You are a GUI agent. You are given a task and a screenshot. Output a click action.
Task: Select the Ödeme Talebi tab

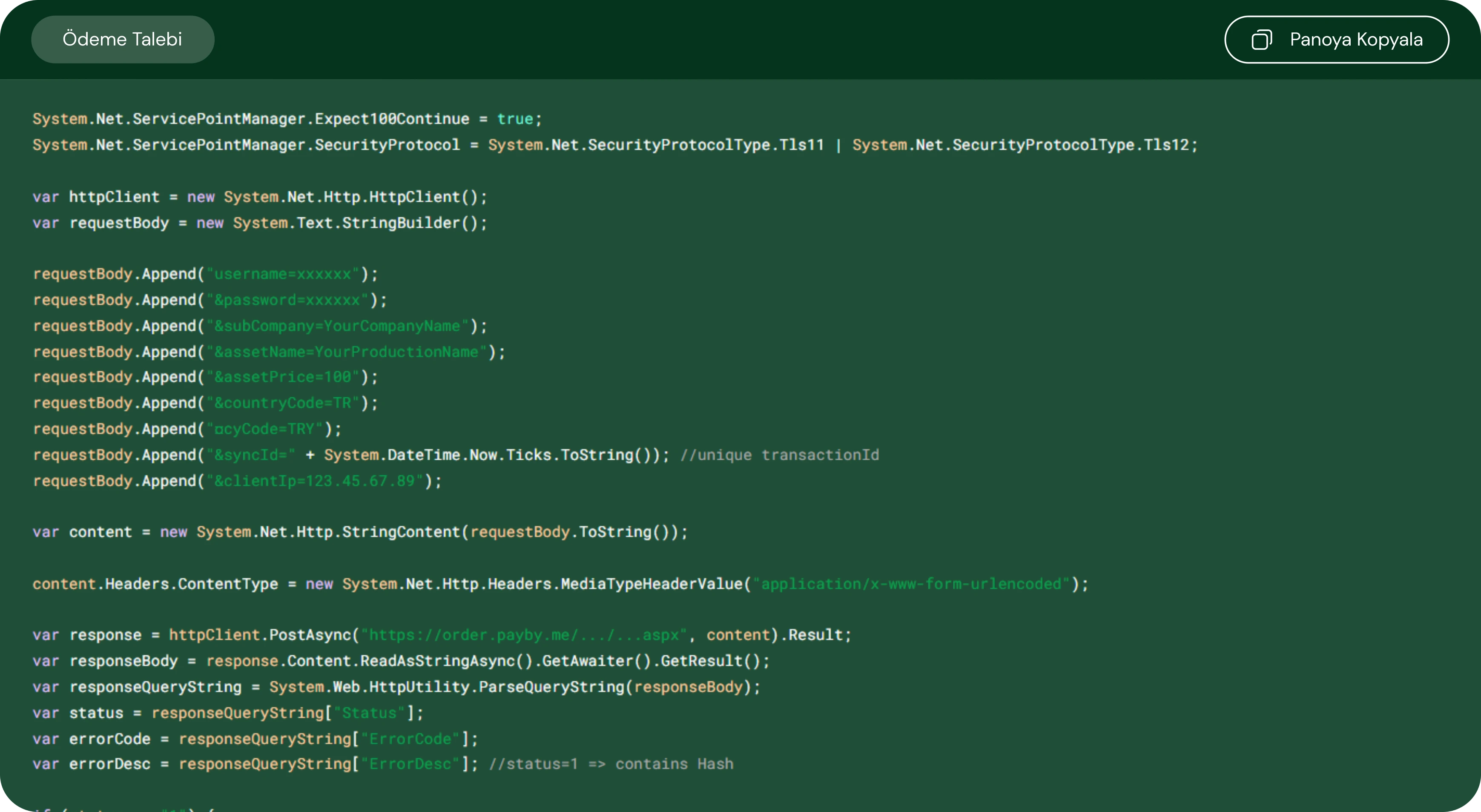point(123,39)
